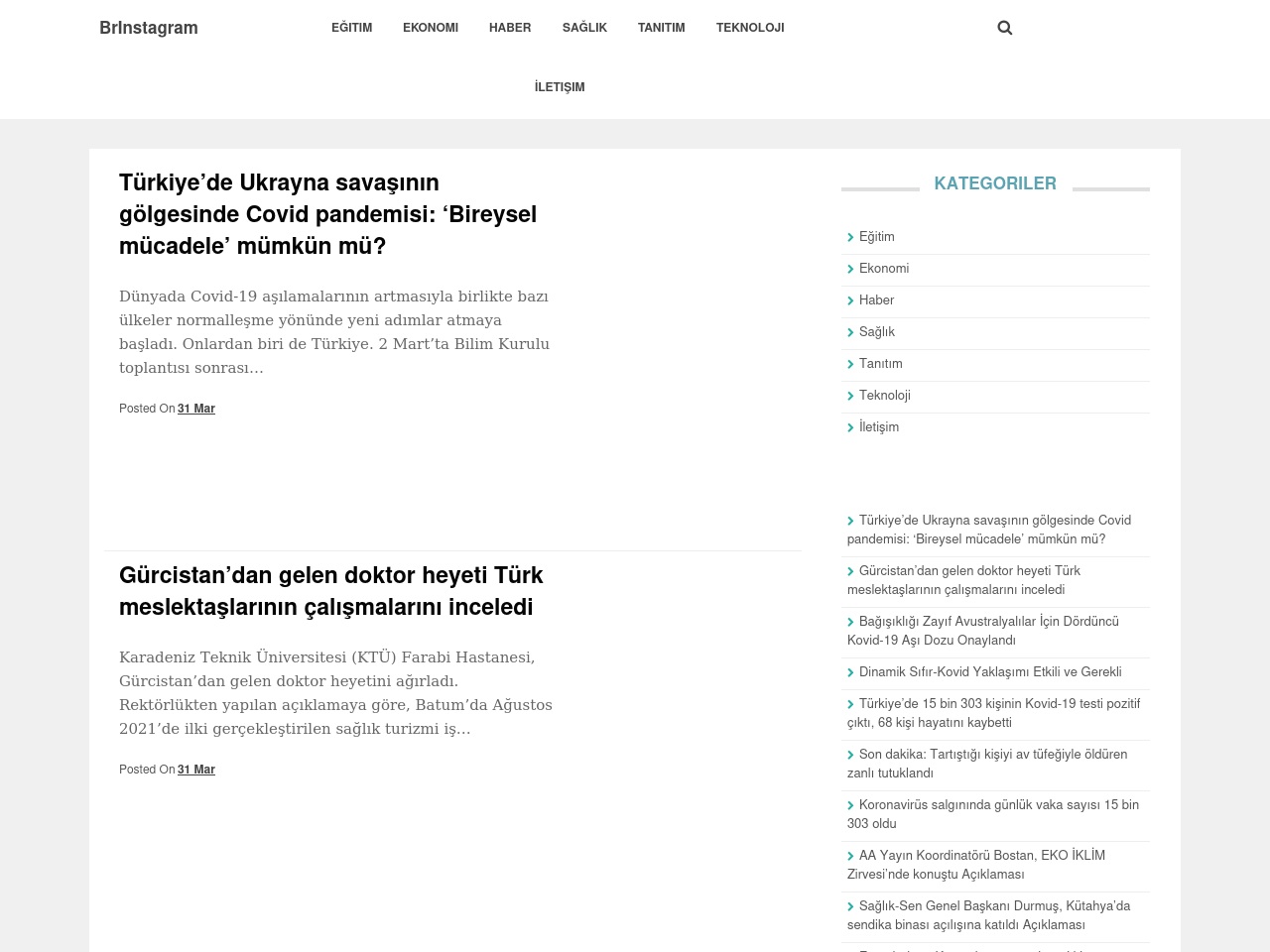This screenshot has width=1270, height=952.
Task: Open the TANITIM menu item
Action: (x=662, y=28)
